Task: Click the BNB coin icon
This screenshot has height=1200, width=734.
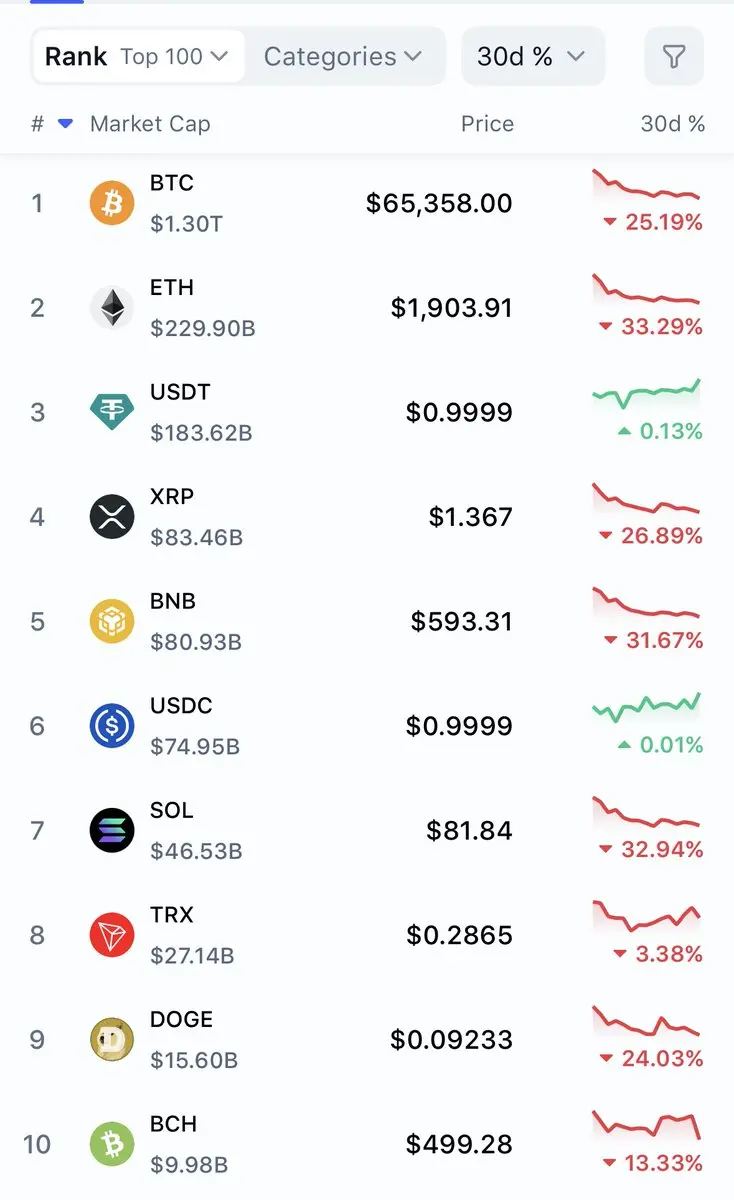Action: tap(112, 622)
